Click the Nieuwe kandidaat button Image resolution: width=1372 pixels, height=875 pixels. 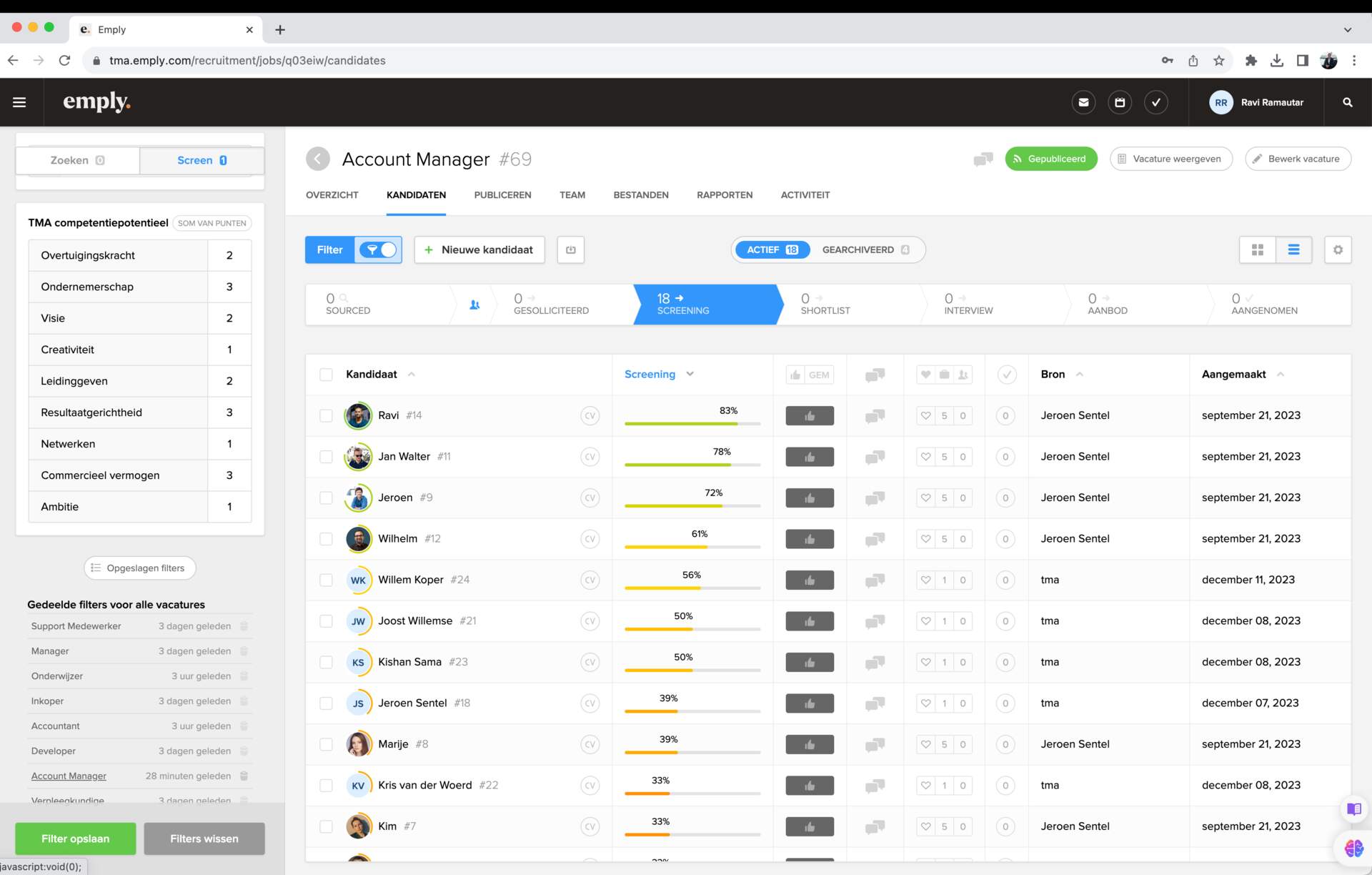pyautogui.click(x=479, y=249)
